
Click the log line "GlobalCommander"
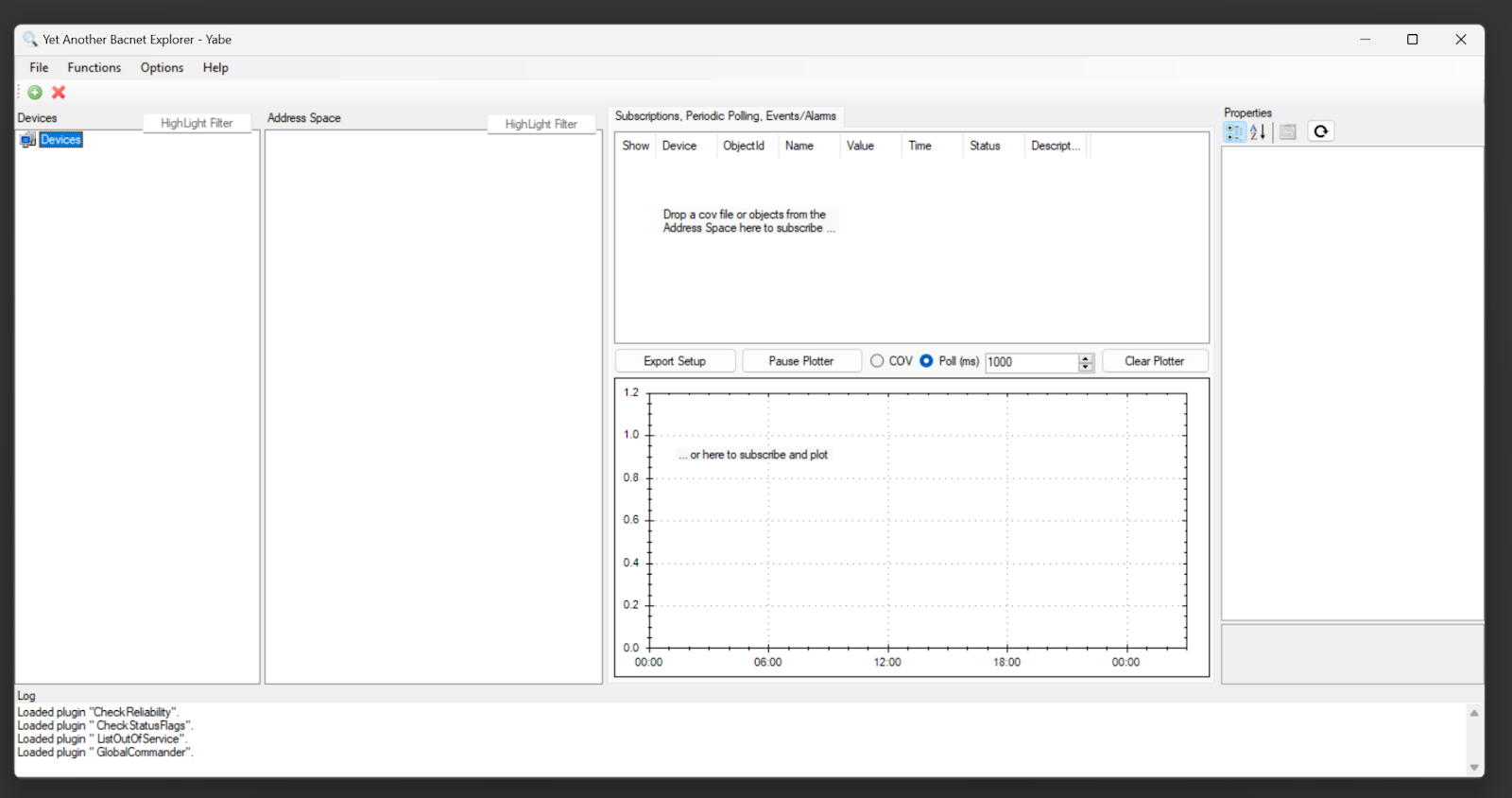(105, 752)
